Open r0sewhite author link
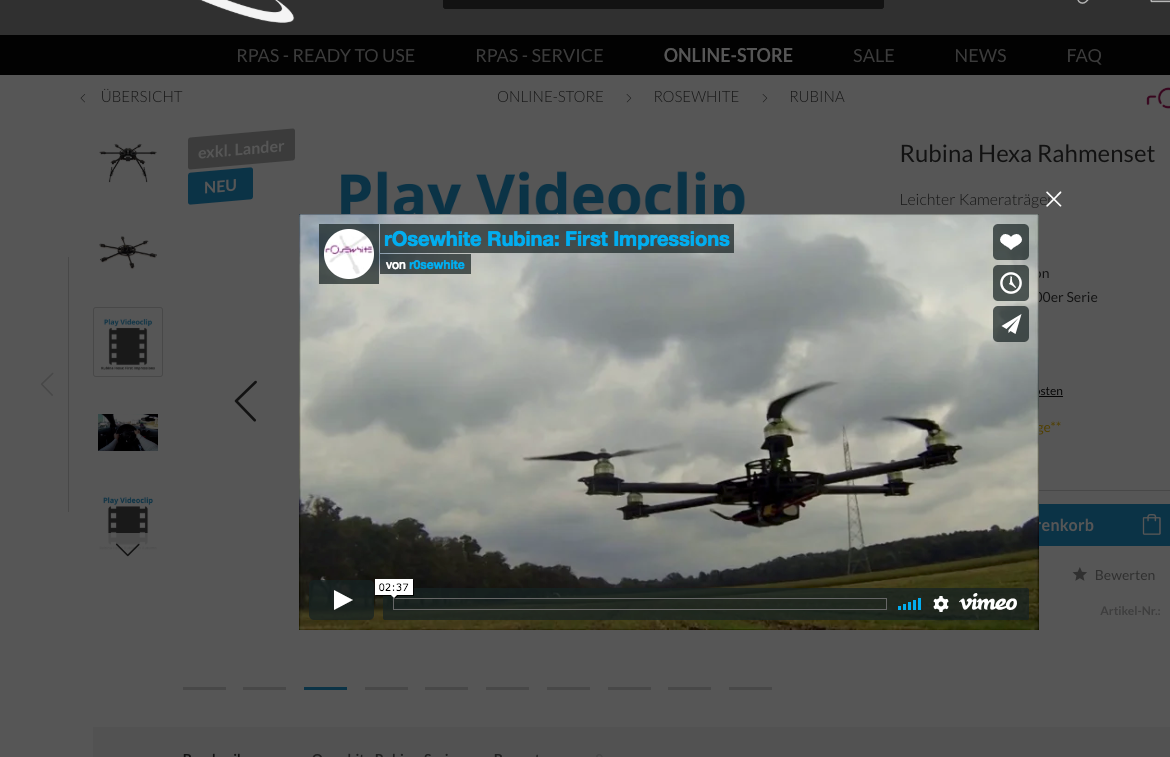This screenshot has width=1170, height=757. point(437,265)
